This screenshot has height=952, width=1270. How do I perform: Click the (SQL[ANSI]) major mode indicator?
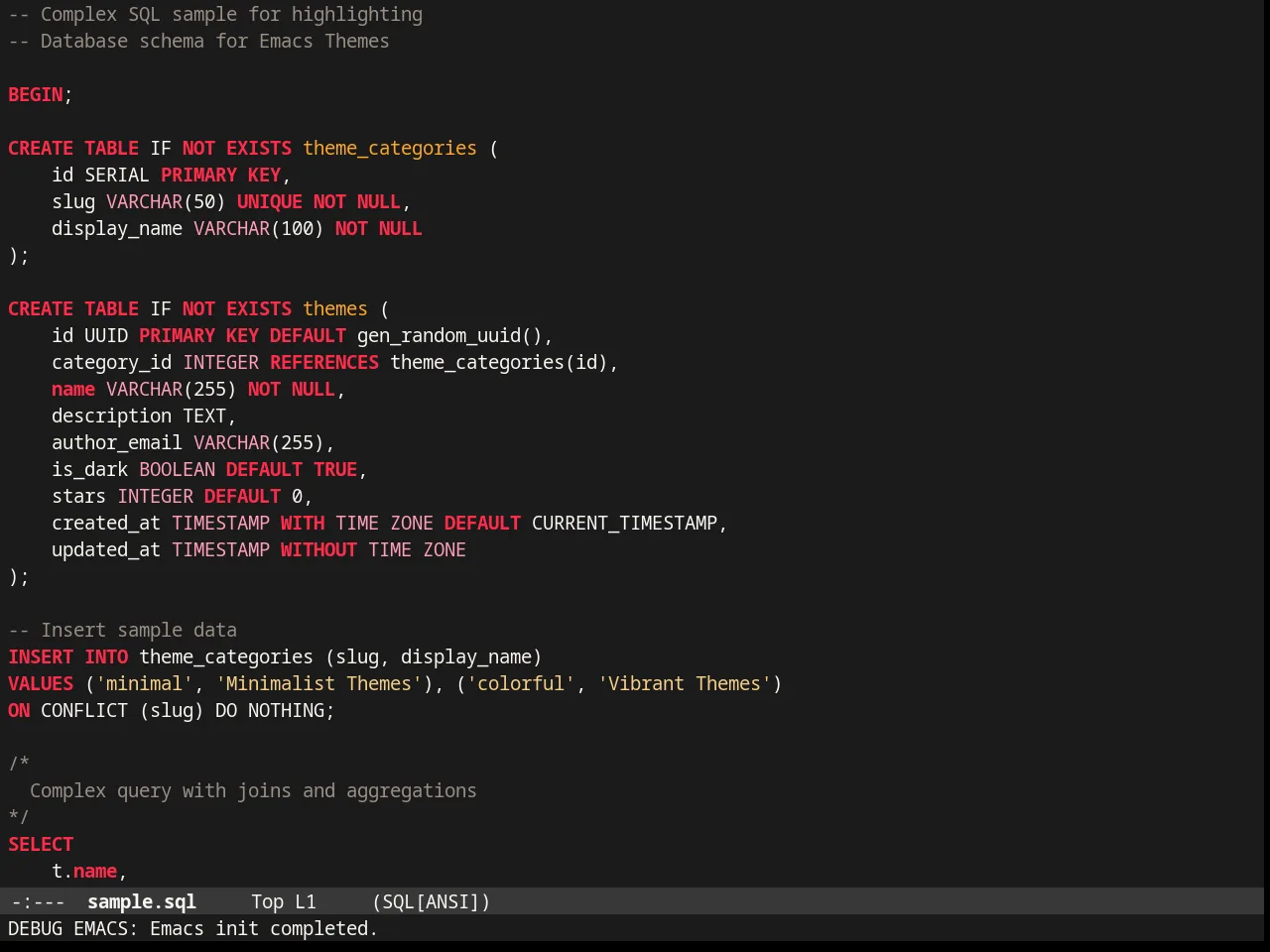(x=432, y=901)
